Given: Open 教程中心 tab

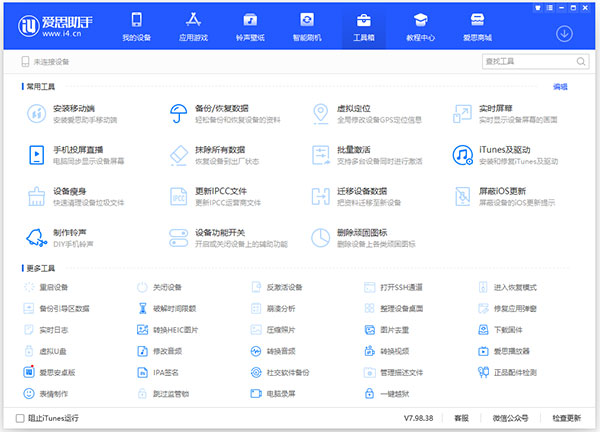Looking at the screenshot, I should [x=419, y=26].
